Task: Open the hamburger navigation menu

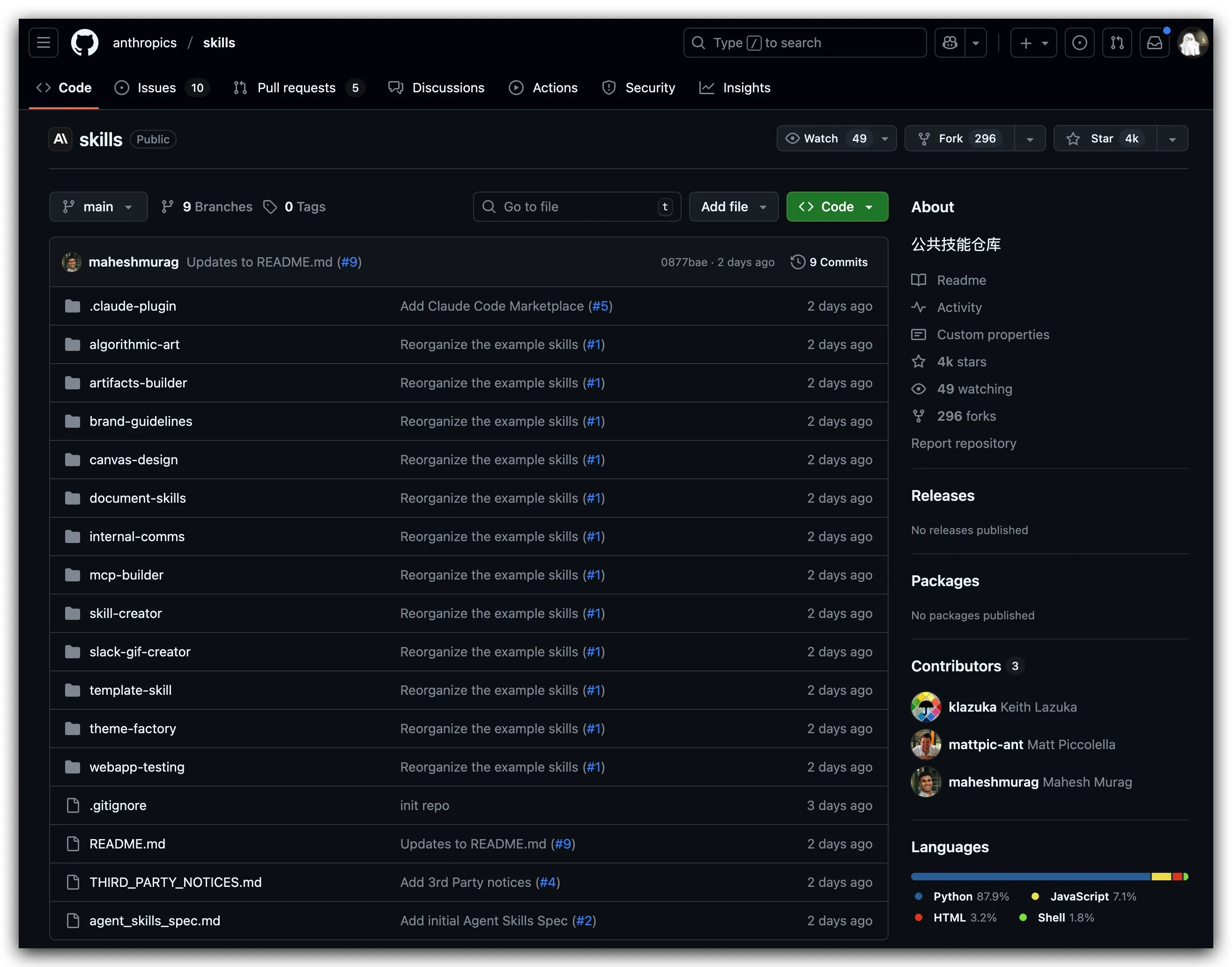Action: [x=44, y=43]
